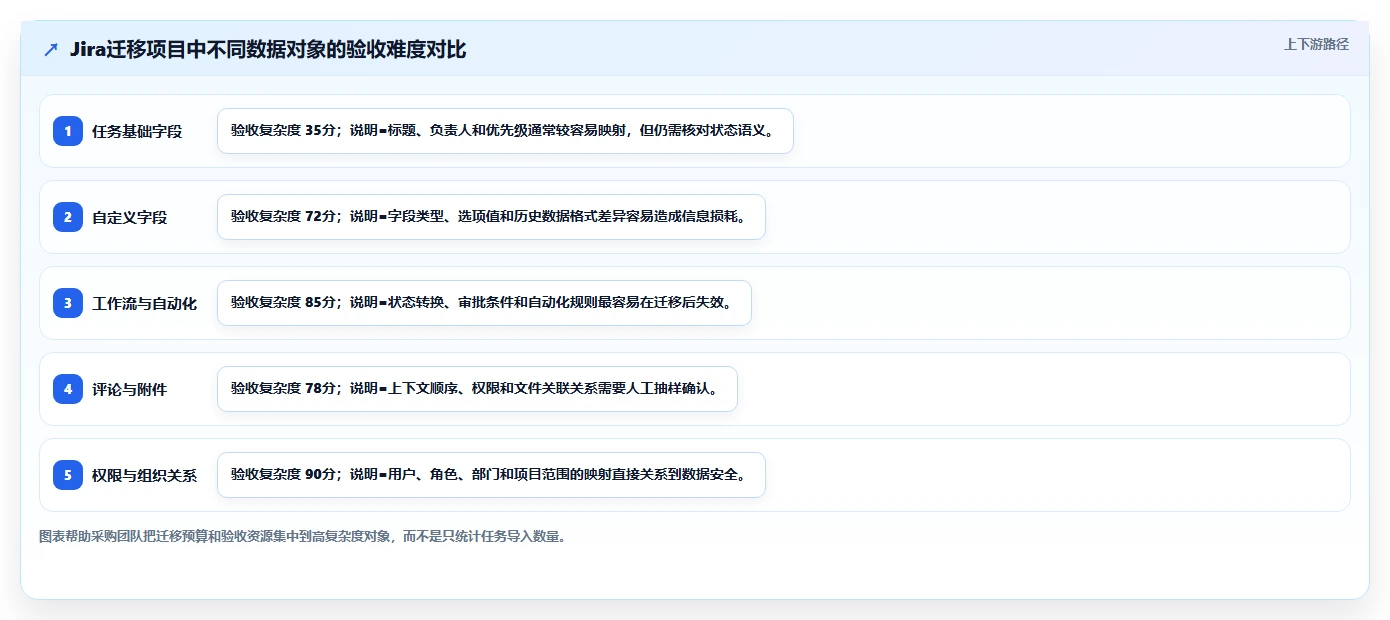Click the title Jira迁移项目中不同数据对象的验收难度对比
The height and width of the screenshot is (620, 1390).
268,49
